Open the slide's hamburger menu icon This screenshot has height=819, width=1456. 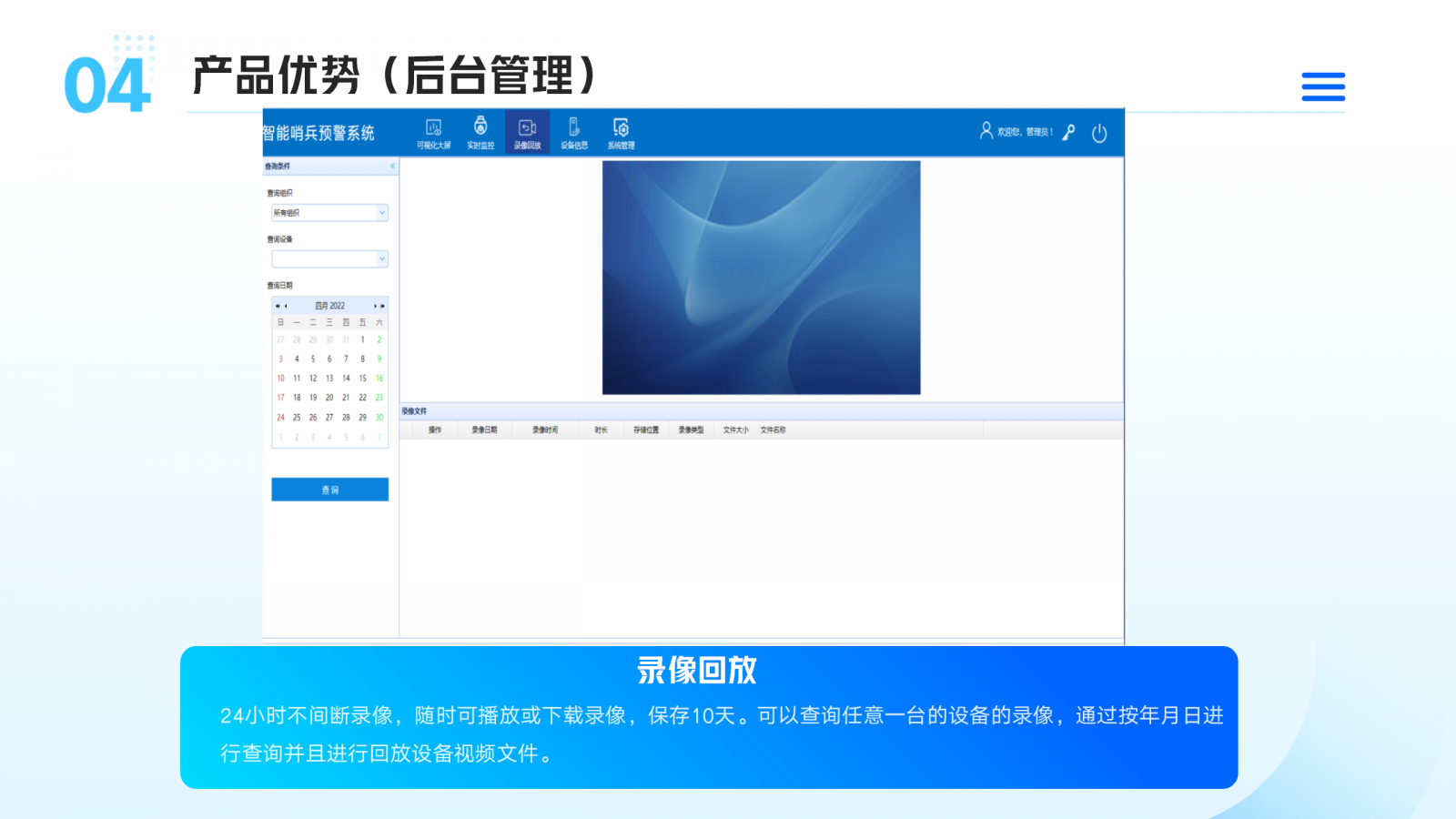(x=1323, y=86)
